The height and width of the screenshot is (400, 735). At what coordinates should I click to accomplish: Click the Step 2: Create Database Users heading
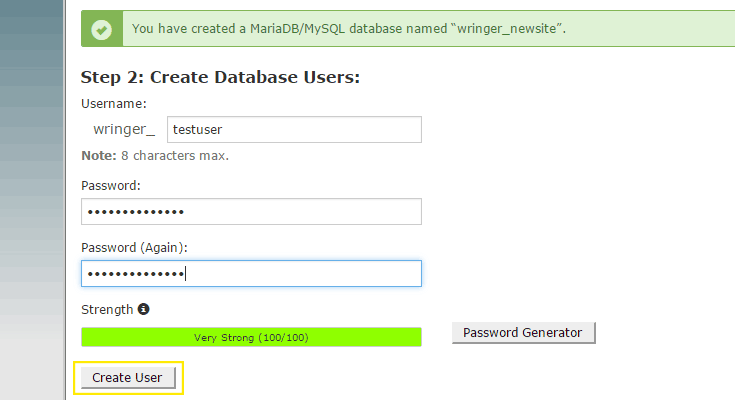pyautogui.click(x=220, y=77)
